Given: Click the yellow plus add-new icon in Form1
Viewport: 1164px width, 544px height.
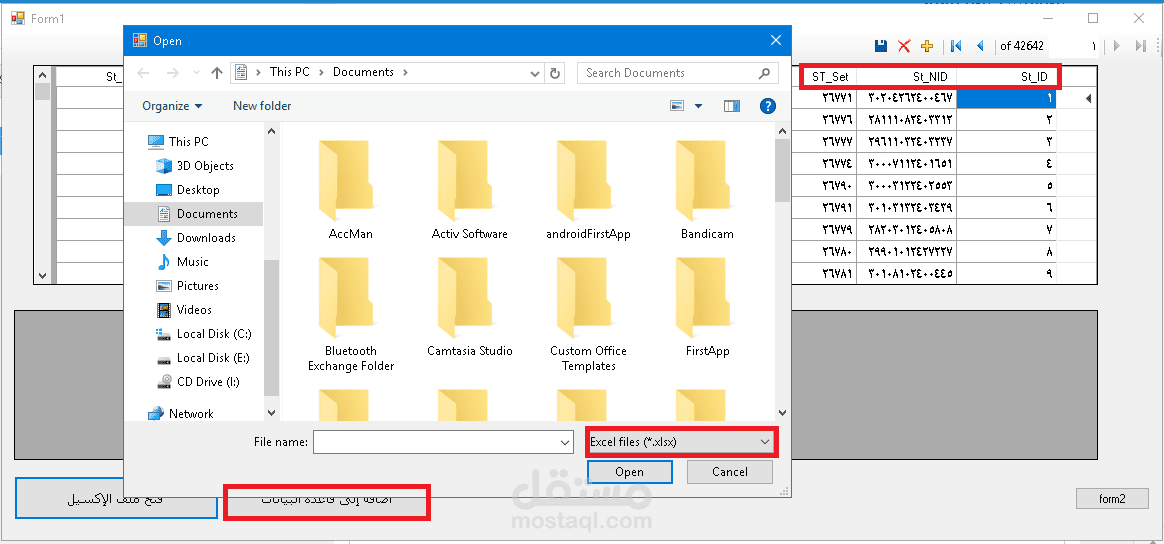Looking at the screenshot, I should (926, 46).
